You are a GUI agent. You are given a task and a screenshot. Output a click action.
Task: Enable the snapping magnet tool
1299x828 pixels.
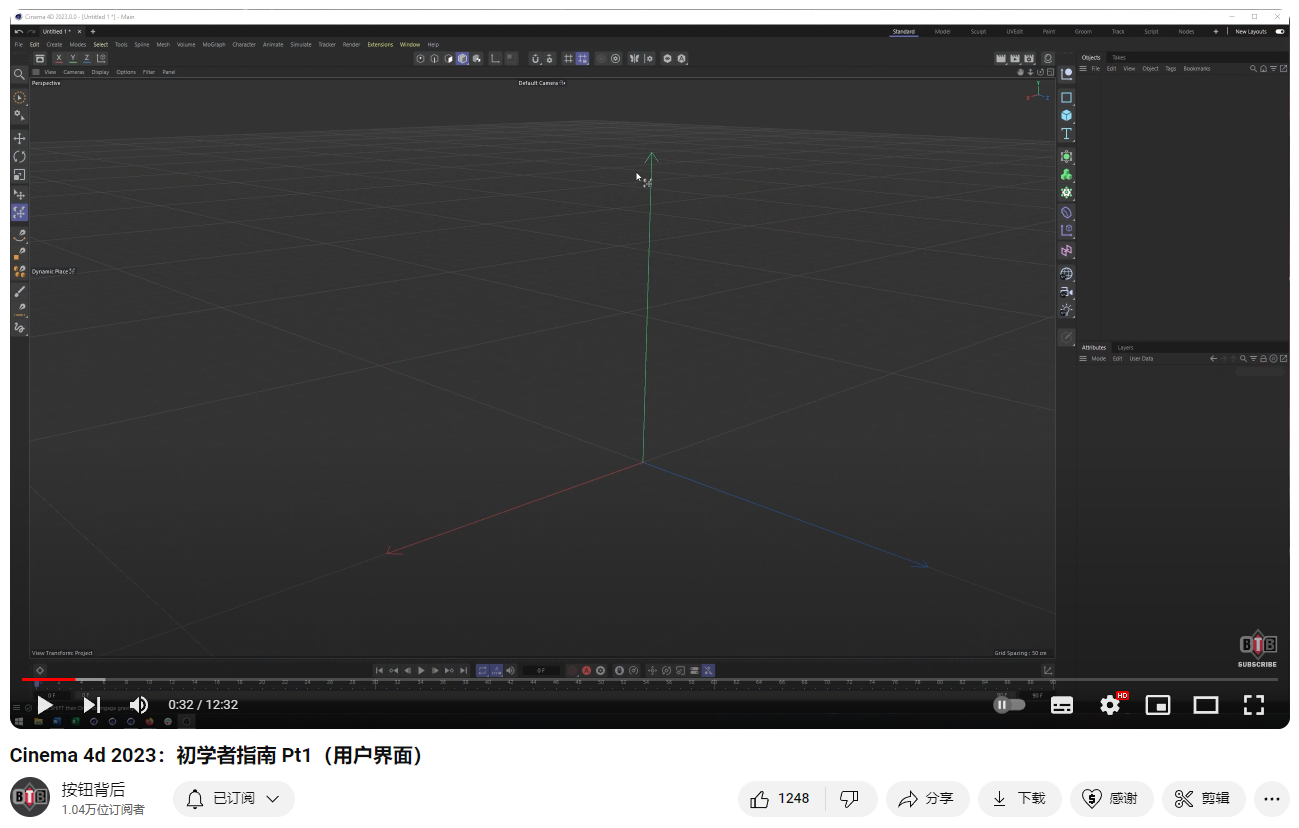(x=535, y=58)
